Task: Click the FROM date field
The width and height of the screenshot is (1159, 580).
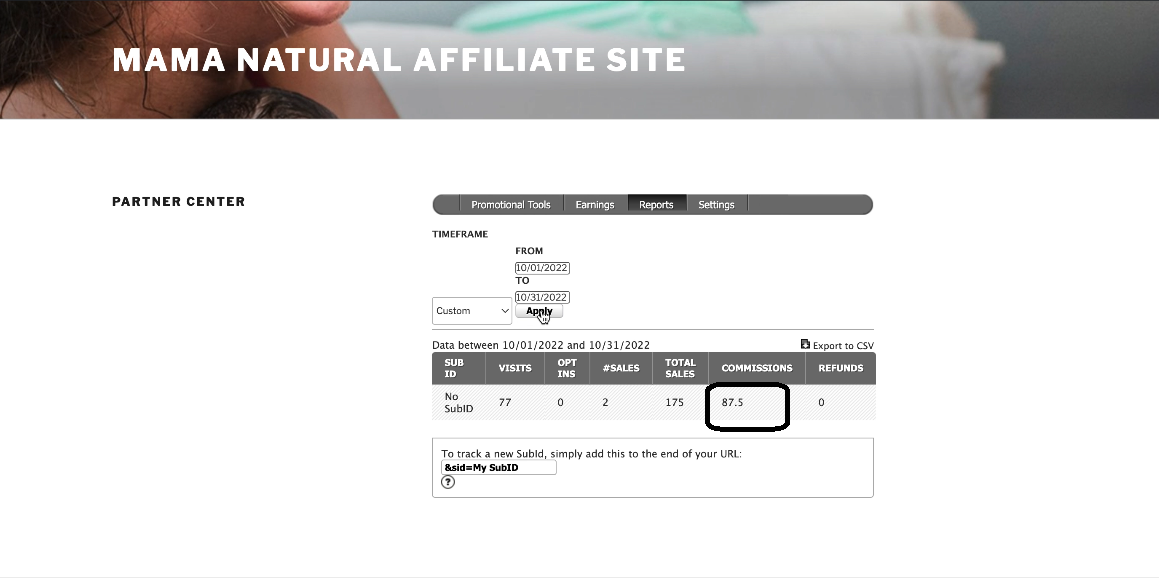Action: click(542, 267)
